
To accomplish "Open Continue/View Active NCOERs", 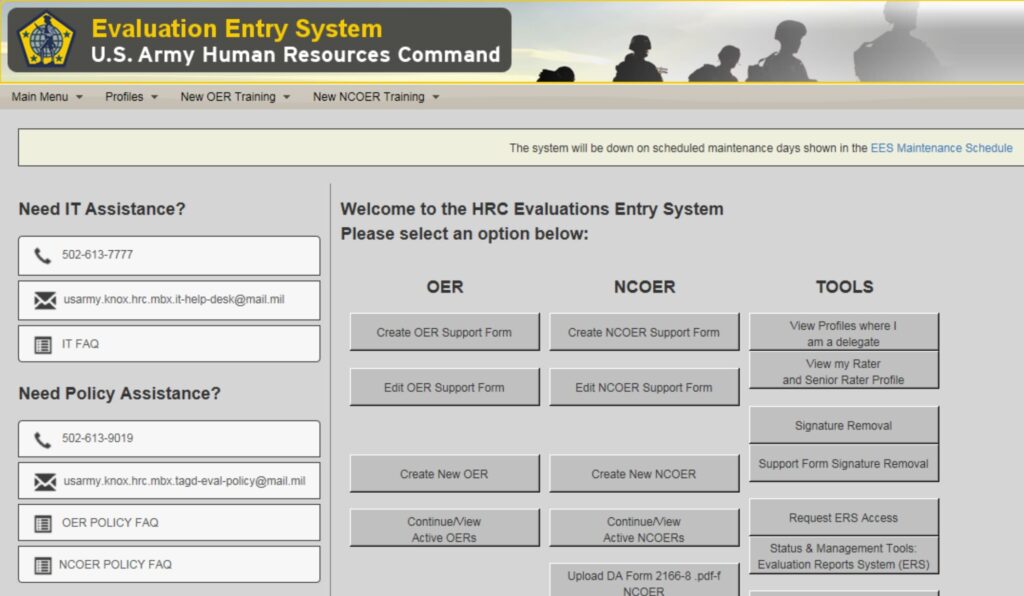I will 644,527.
